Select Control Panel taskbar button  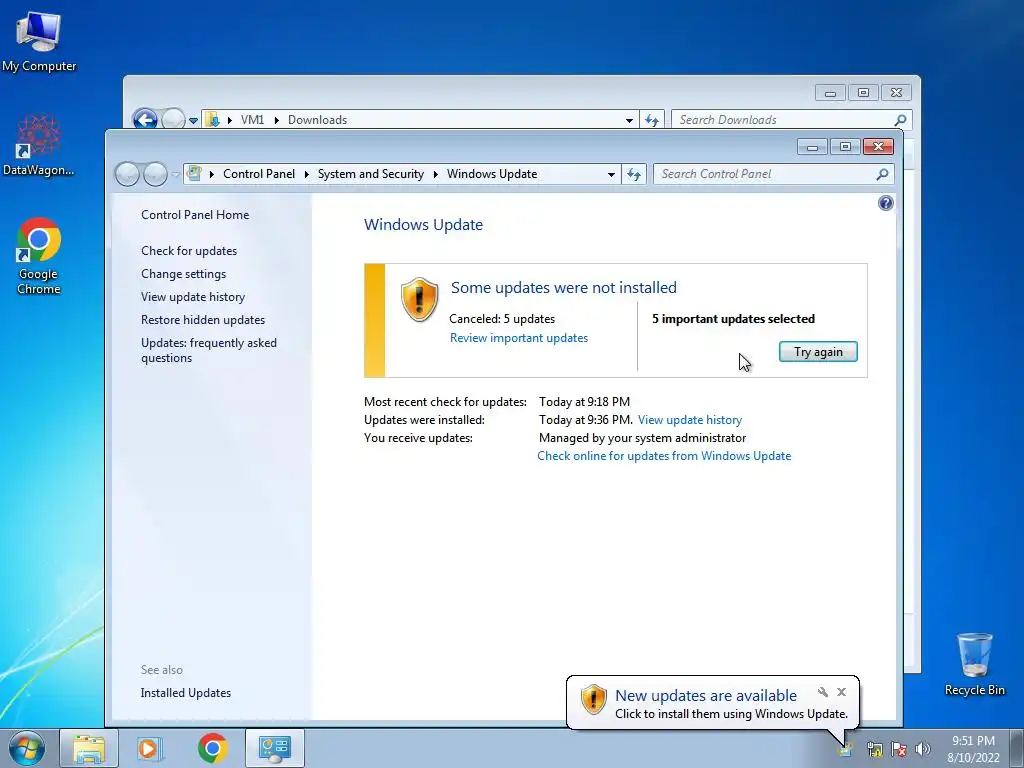(x=275, y=748)
